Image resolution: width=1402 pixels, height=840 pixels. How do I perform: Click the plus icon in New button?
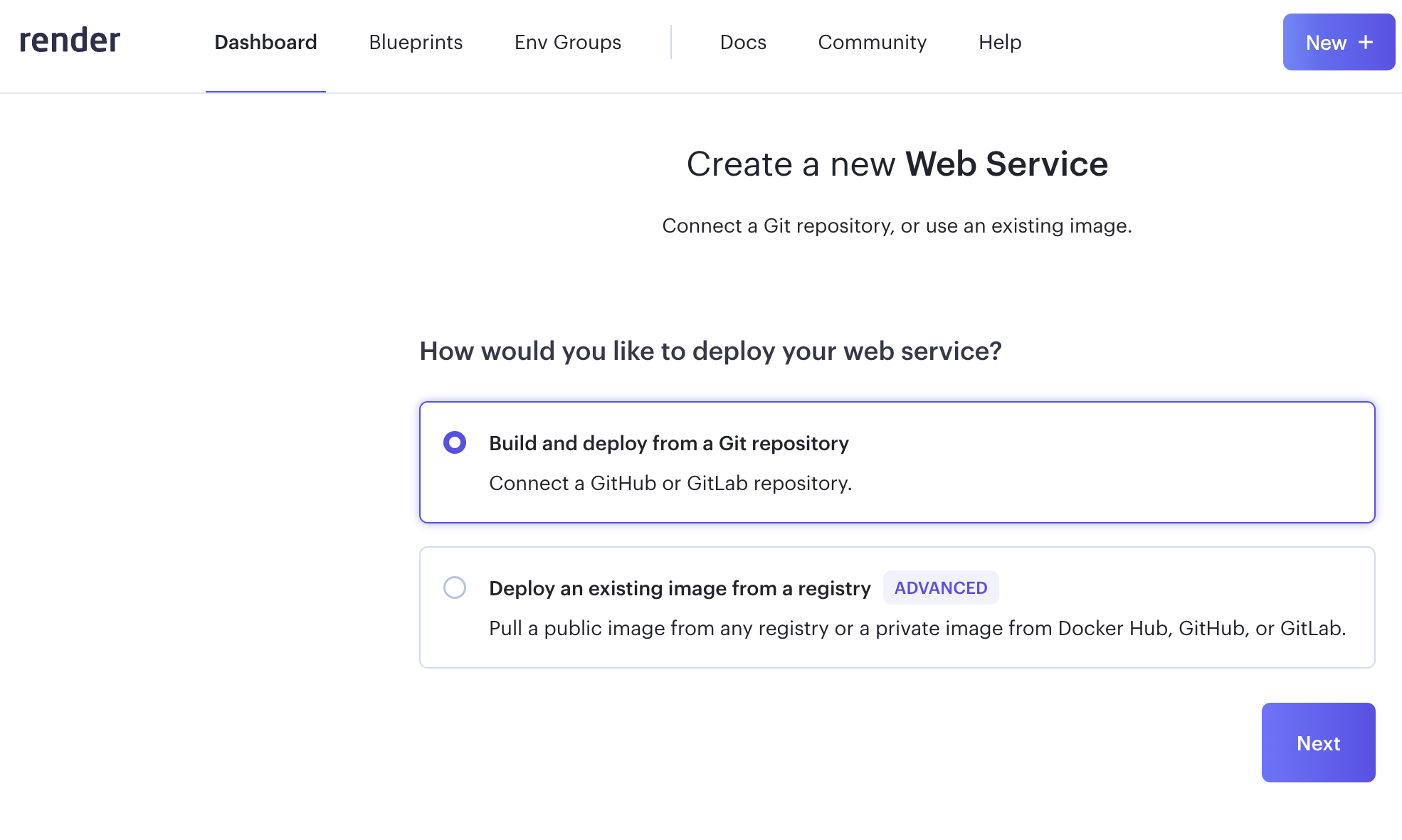pos(1366,42)
